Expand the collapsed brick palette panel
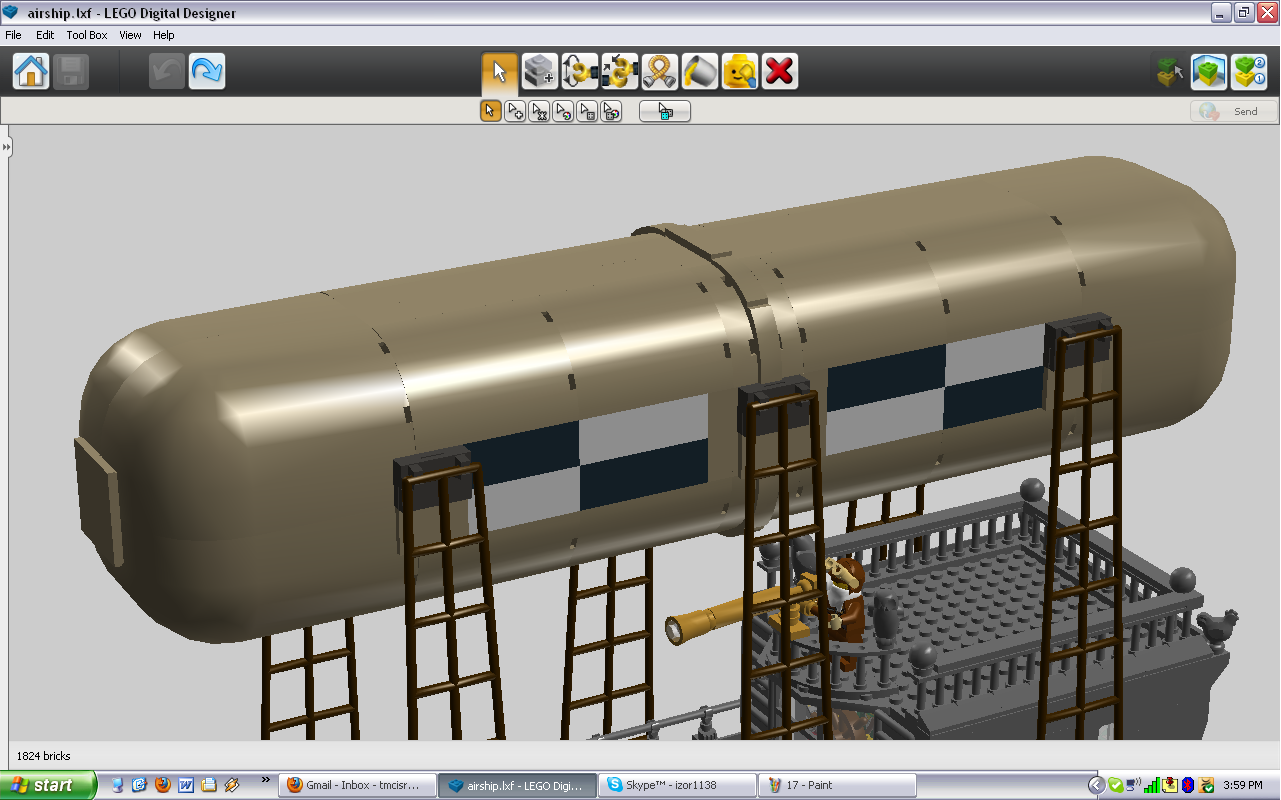This screenshot has width=1281, height=800. 7,147
